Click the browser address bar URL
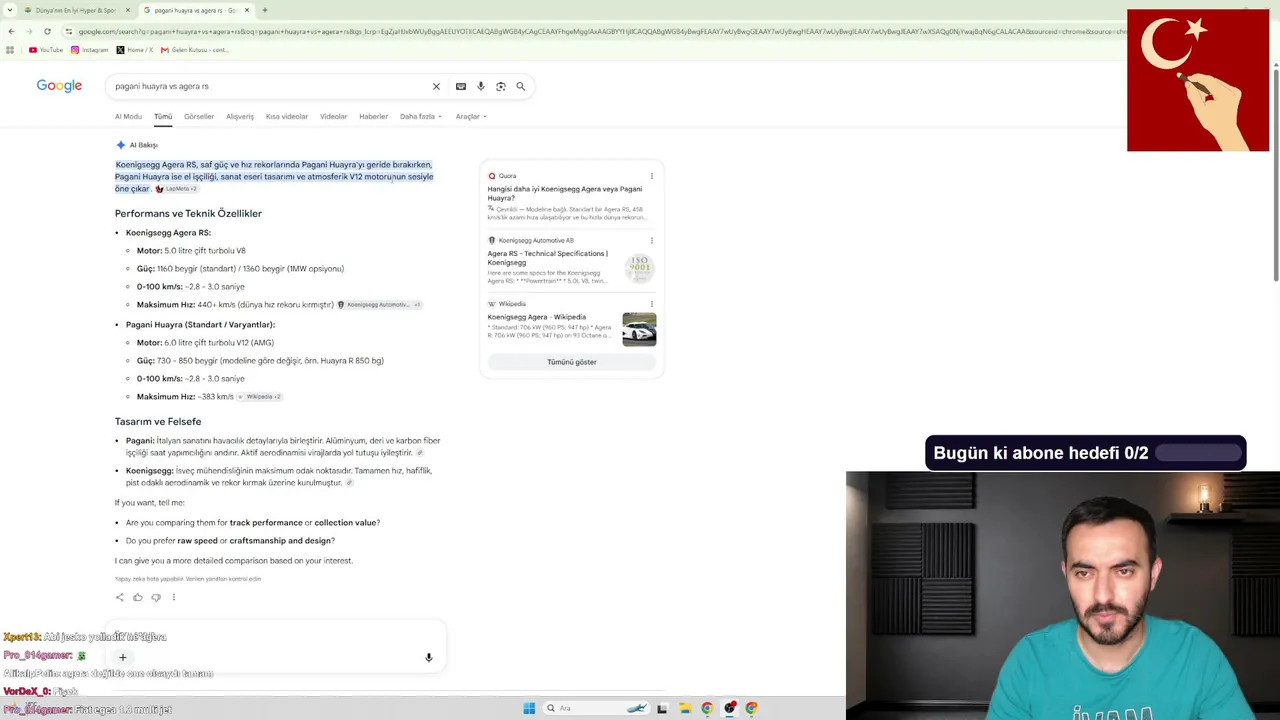The height and width of the screenshot is (720, 1280). click(600, 31)
